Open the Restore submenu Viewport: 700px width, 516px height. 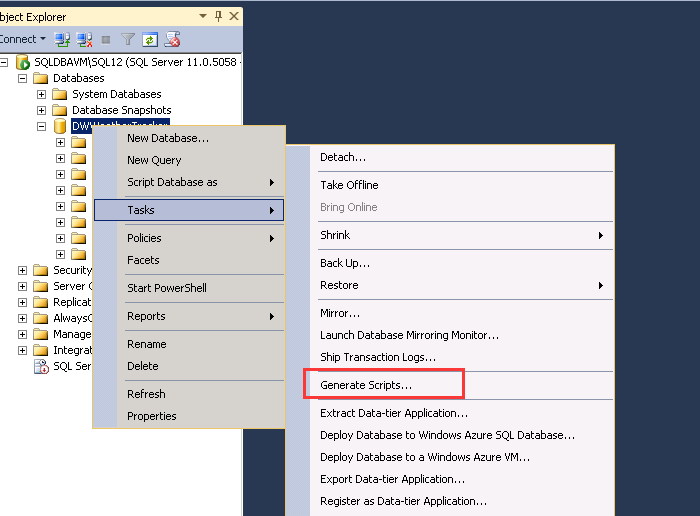[x=450, y=285]
